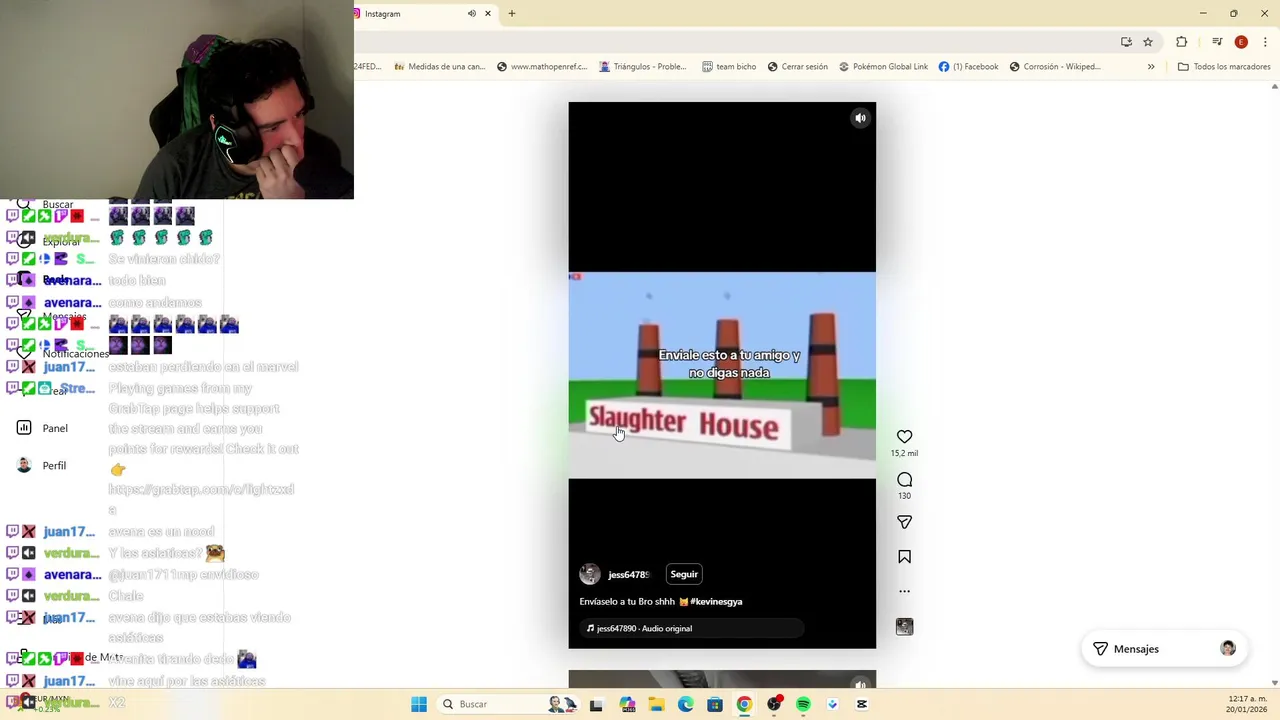Click the install app icon in address bar
The image size is (1280, 720).
pos(1126,42)
